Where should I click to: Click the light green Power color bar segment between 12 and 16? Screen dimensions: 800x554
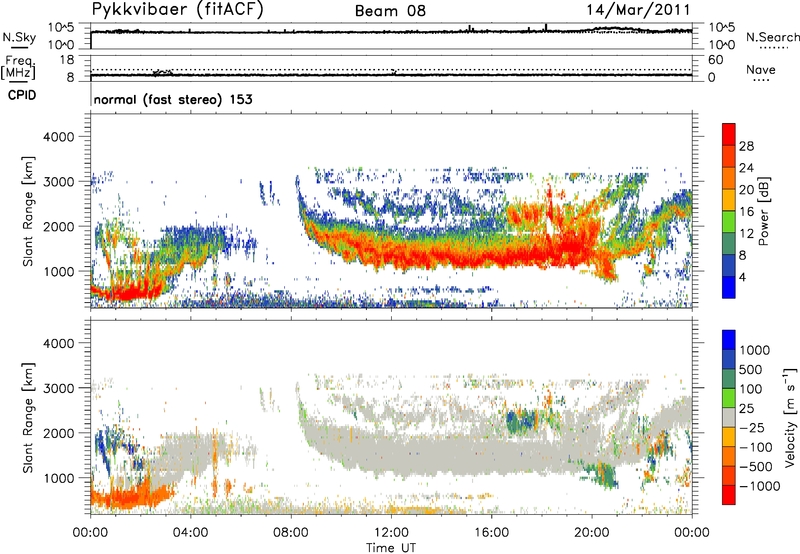729,221
